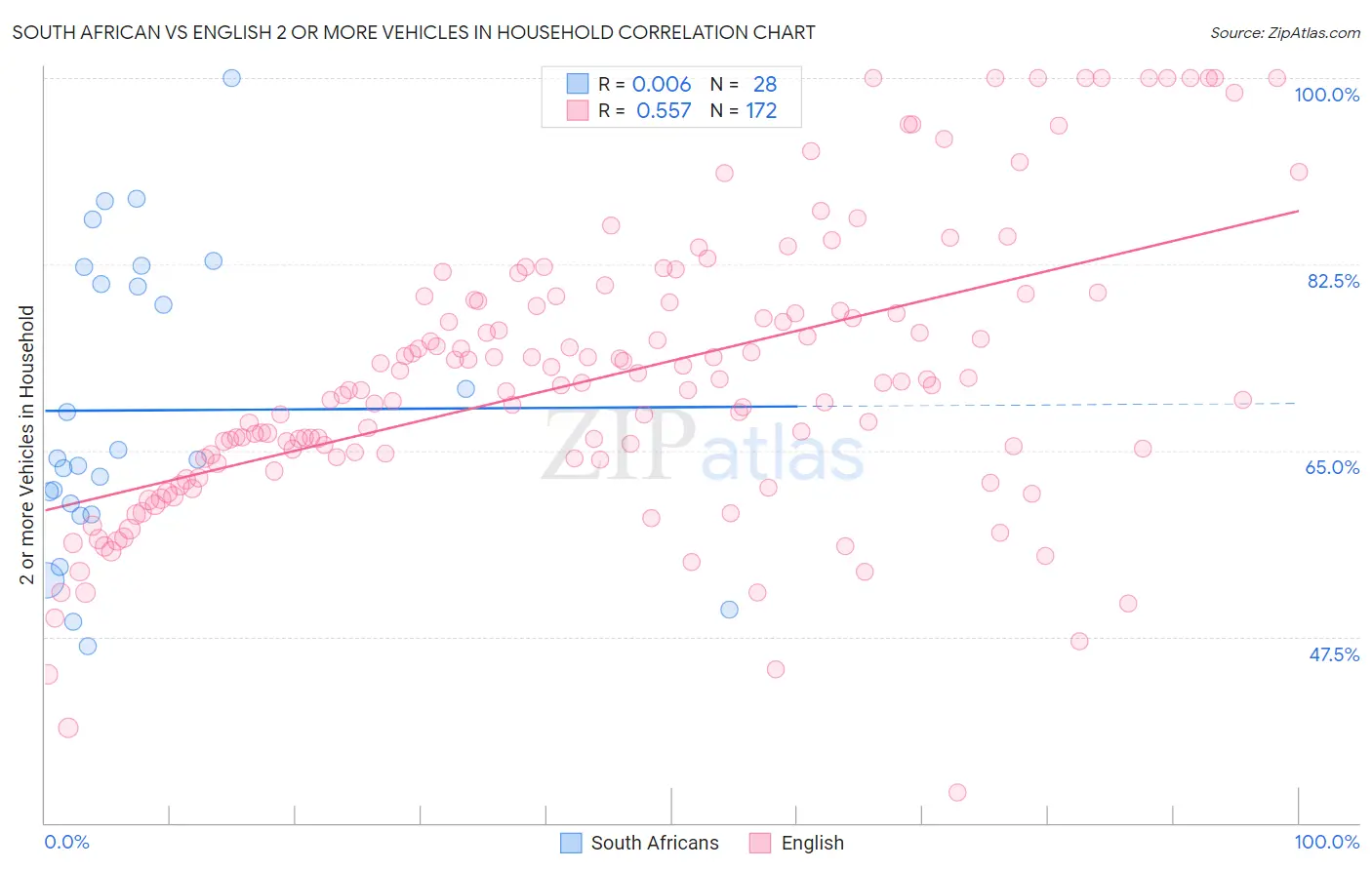
Task: Click the 65.0% y-axis label
Action: [1332, 467]
